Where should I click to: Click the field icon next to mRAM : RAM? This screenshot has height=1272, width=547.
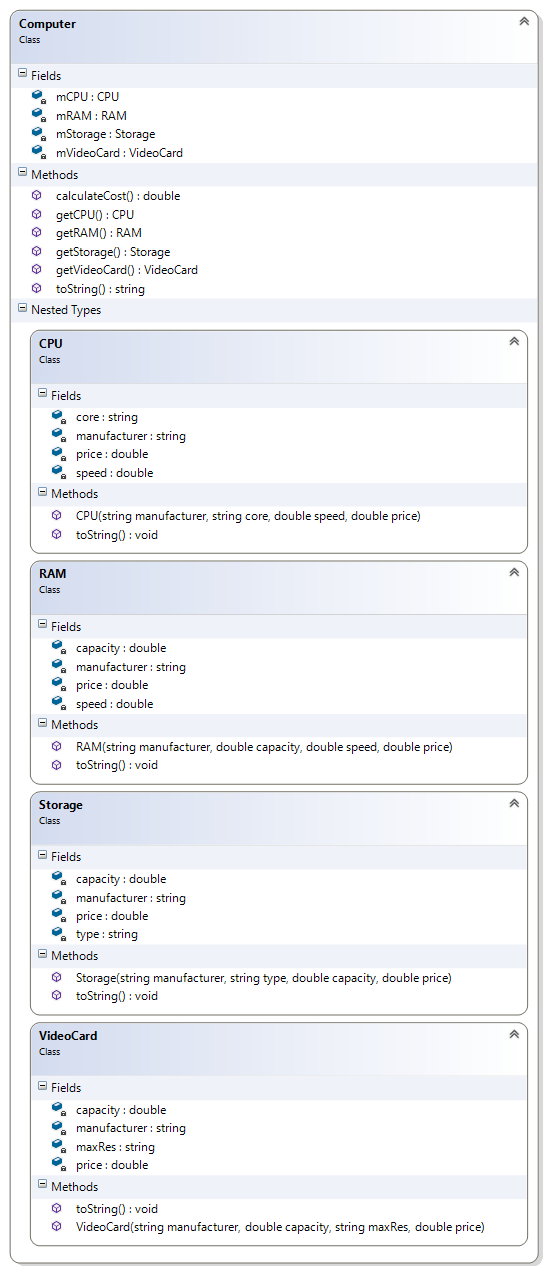[x=38, y=115]
